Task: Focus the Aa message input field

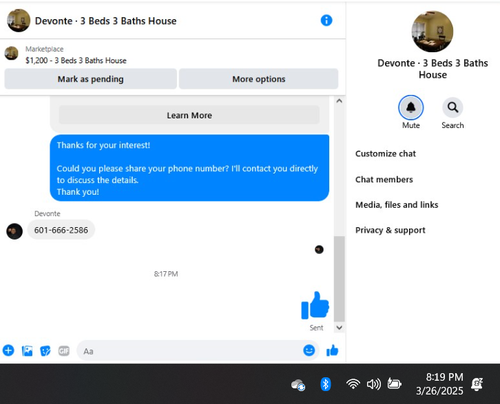Action: pos(198,350)
